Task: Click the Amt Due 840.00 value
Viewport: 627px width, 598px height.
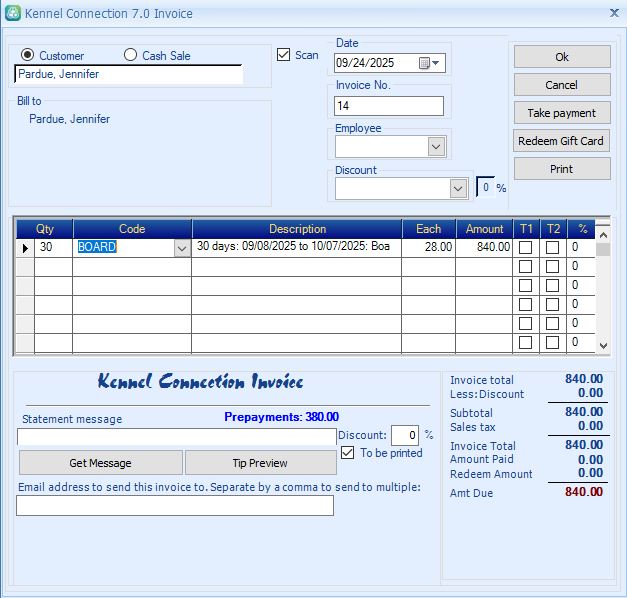Action: 584,492
